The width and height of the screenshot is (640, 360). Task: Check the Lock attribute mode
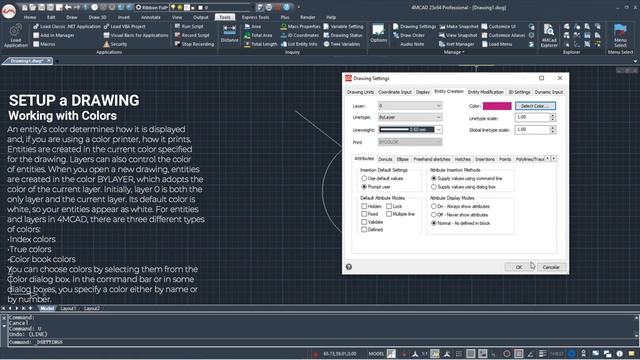(389, 206)
